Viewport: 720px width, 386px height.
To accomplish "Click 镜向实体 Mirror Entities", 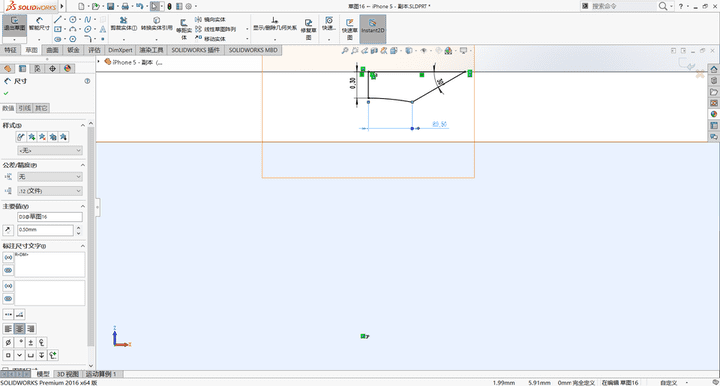I will tap(210, 19).
